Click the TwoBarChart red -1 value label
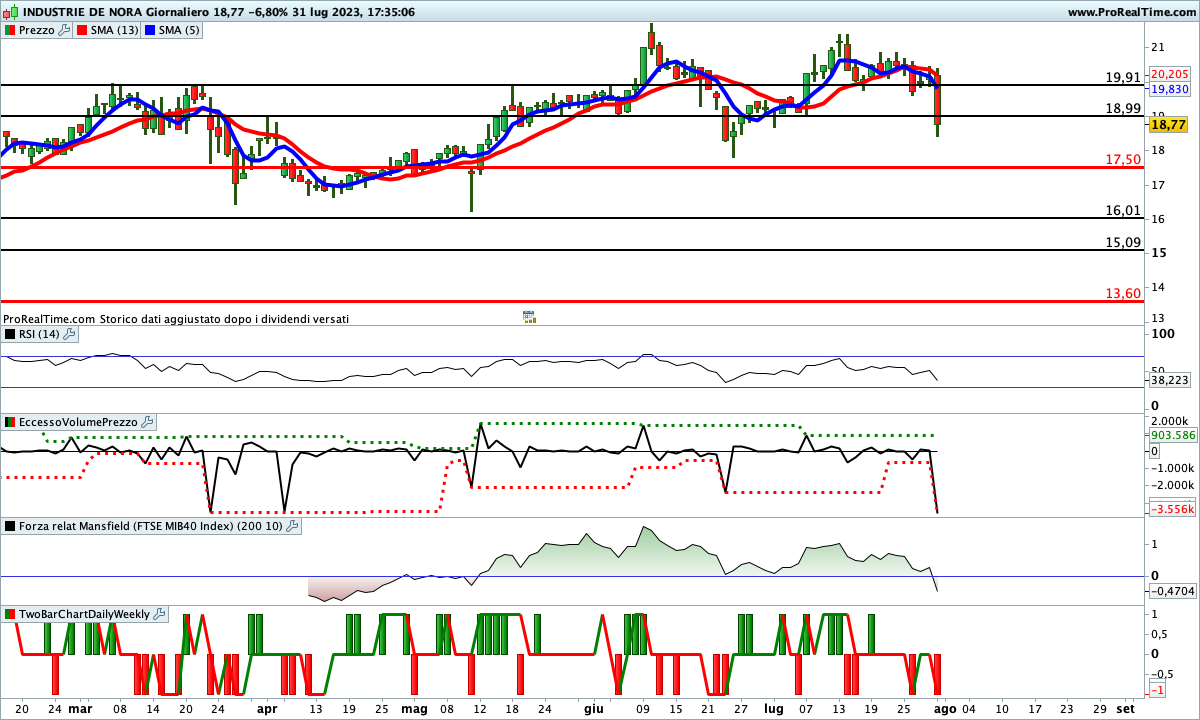 click(x=1157, y=690)
